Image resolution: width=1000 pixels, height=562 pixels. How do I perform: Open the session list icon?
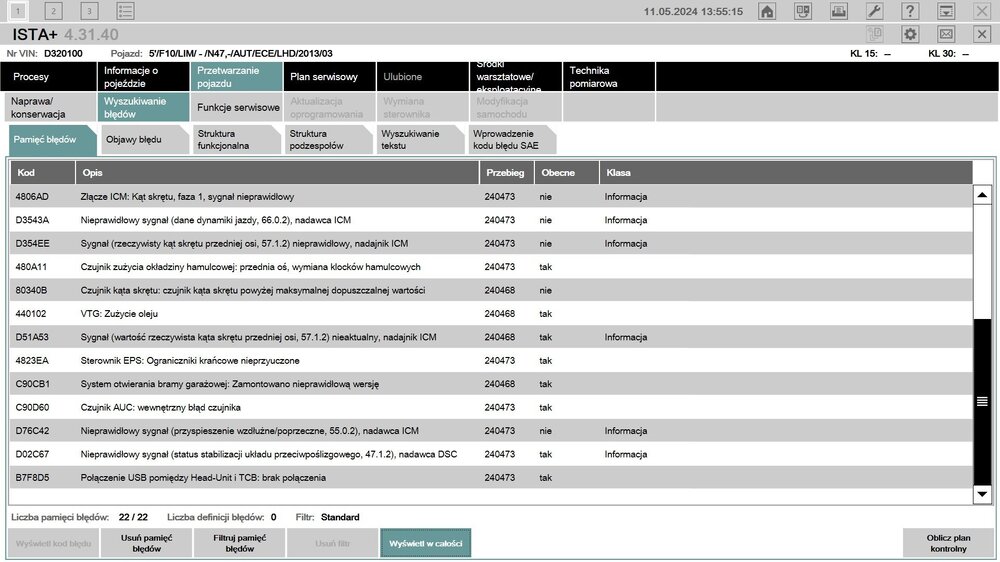coord(126,11)
